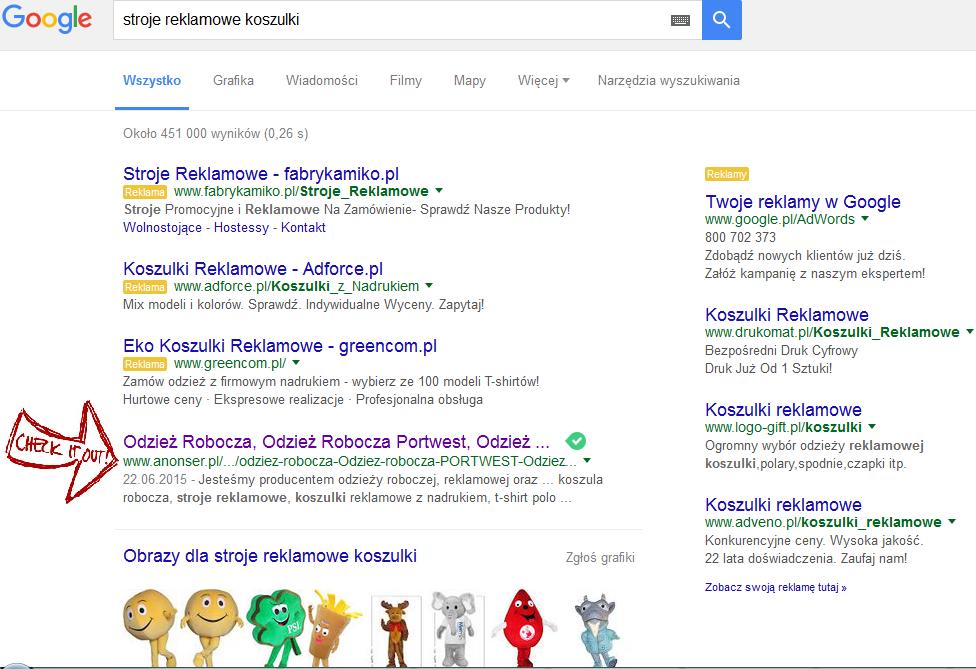
Task: Click the Około 451 000 wyników text
Action: 215,133
